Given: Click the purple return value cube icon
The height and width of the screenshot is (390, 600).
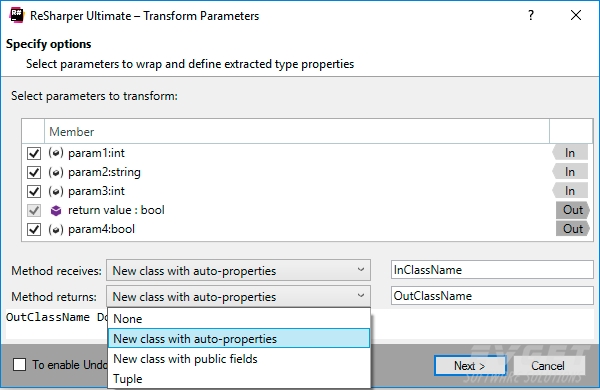Looking at the screenshot, I should coord(56,210).
